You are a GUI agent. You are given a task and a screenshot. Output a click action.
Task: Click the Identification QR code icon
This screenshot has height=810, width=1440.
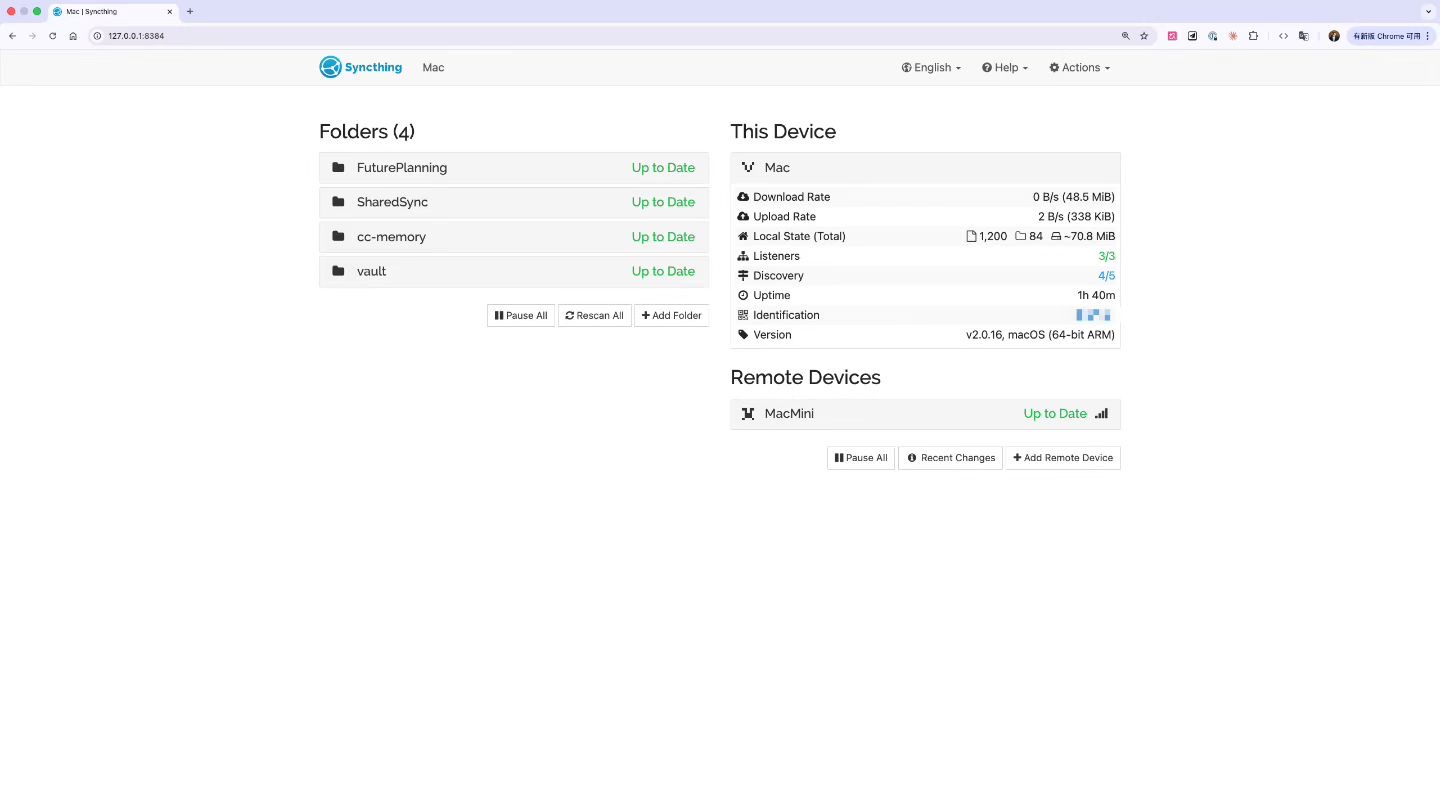click(x=743, y=315)
